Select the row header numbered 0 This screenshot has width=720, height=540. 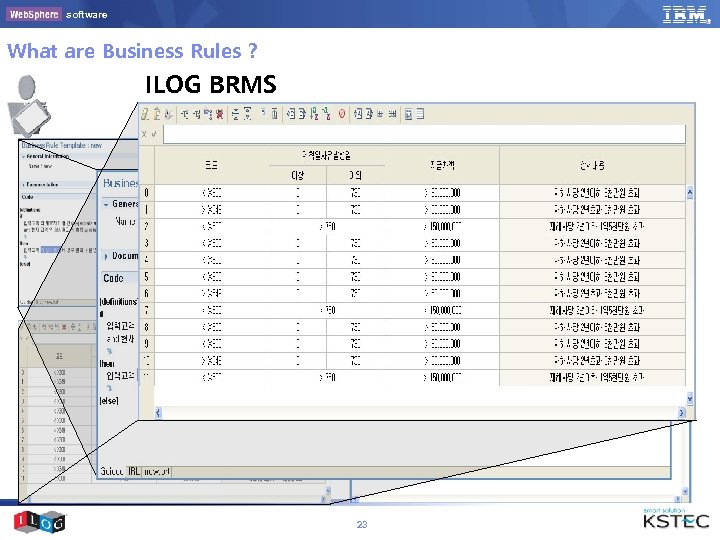tap(146, 193)
